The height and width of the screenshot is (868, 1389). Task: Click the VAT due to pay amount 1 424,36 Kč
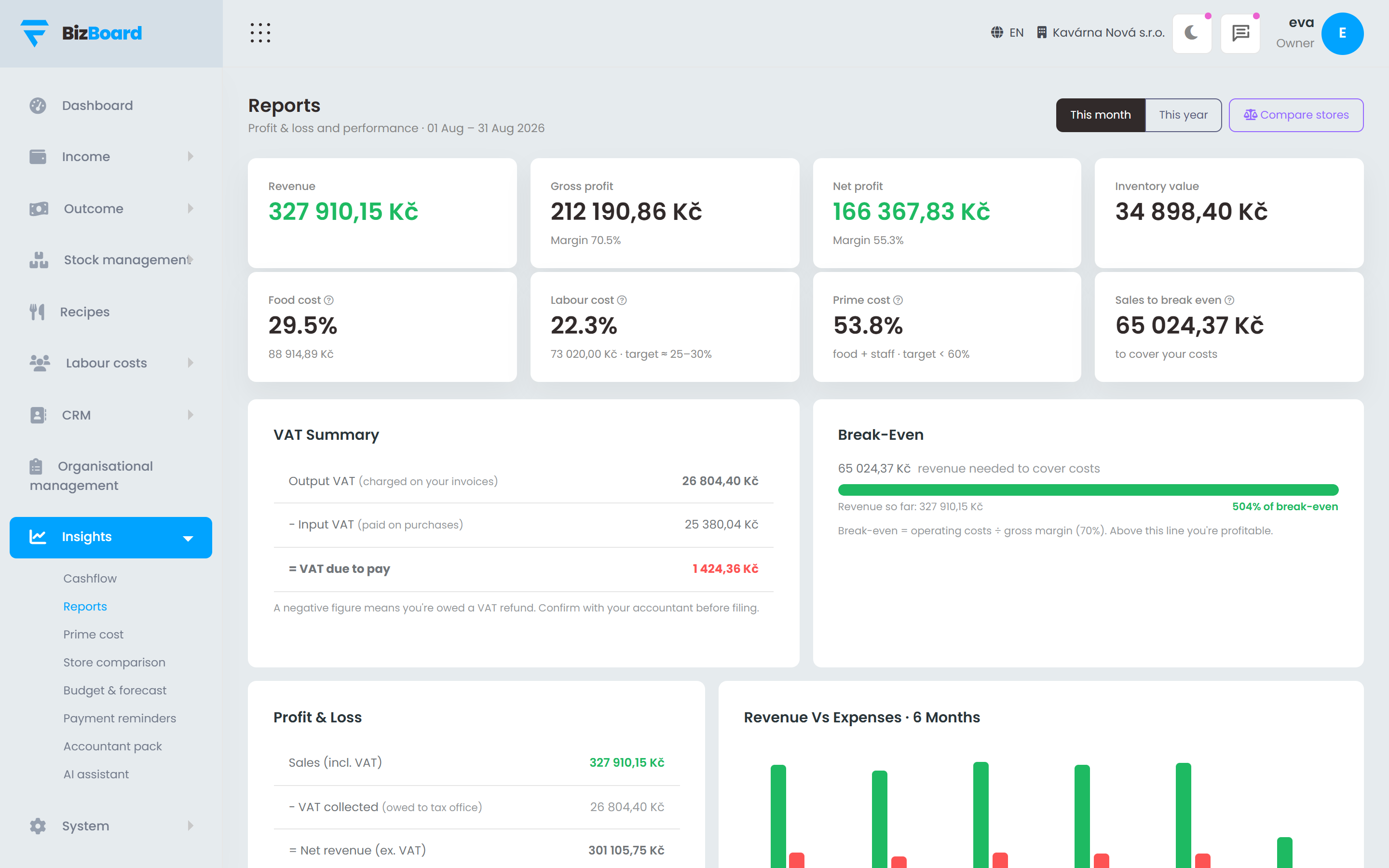click(725, 569)
